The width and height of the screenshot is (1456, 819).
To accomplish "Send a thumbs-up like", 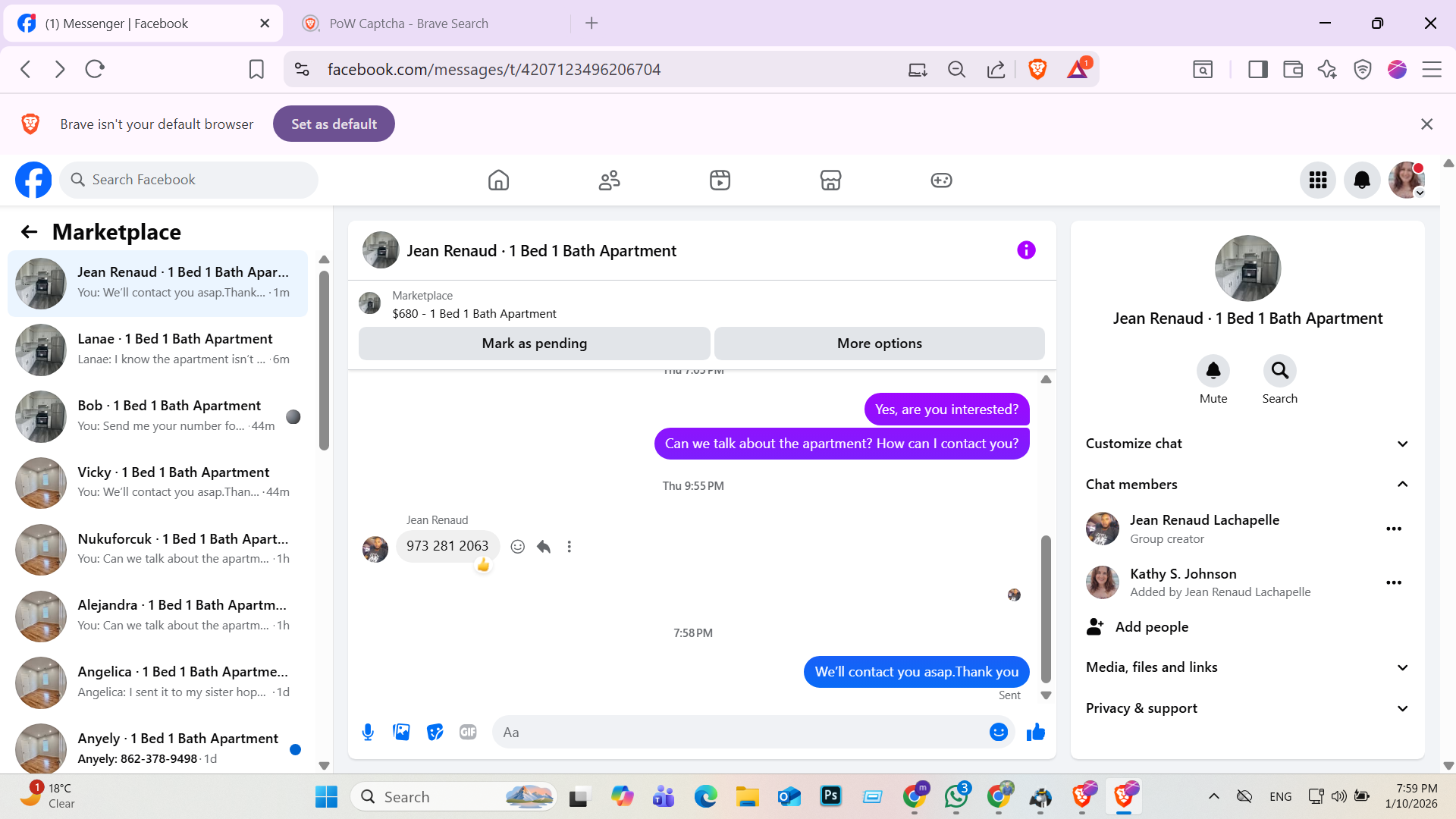I will (x=1035, y=732).
